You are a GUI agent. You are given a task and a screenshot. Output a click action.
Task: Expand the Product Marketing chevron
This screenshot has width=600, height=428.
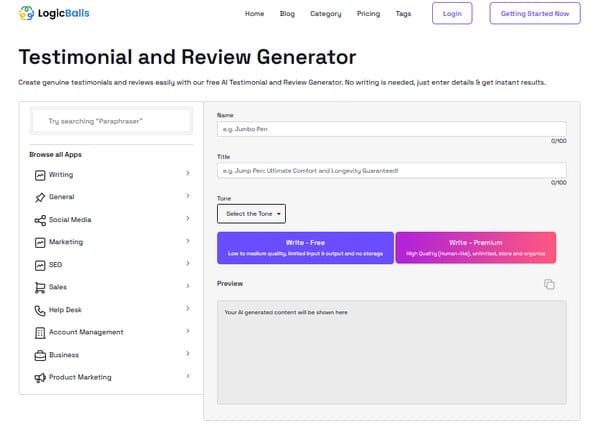coord(188,376)
